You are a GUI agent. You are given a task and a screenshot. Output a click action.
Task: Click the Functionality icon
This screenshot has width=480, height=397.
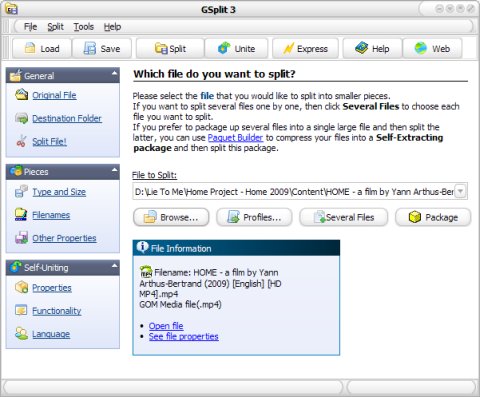(x=21, y=310)
